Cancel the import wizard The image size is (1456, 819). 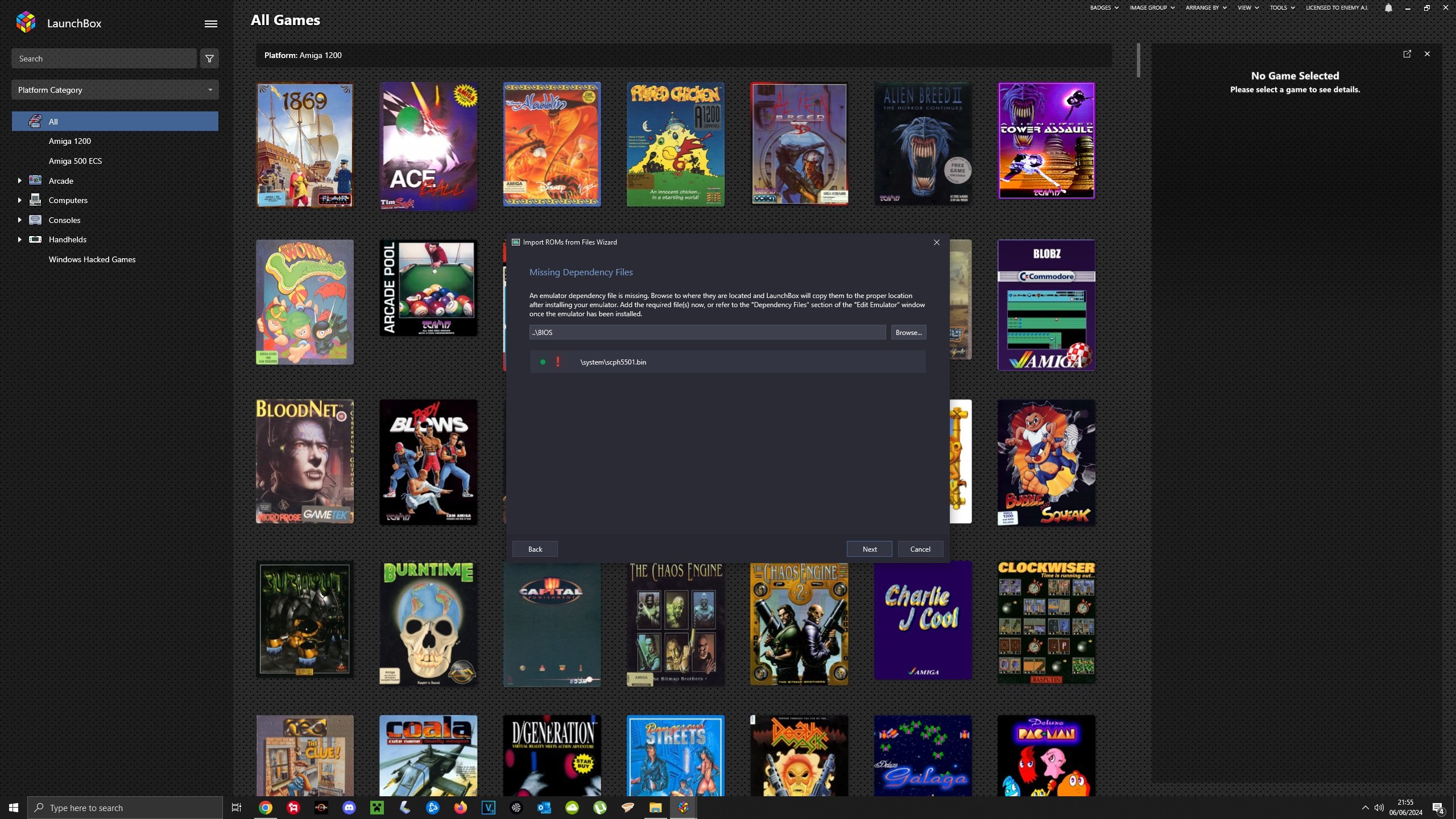pos(920,549)
